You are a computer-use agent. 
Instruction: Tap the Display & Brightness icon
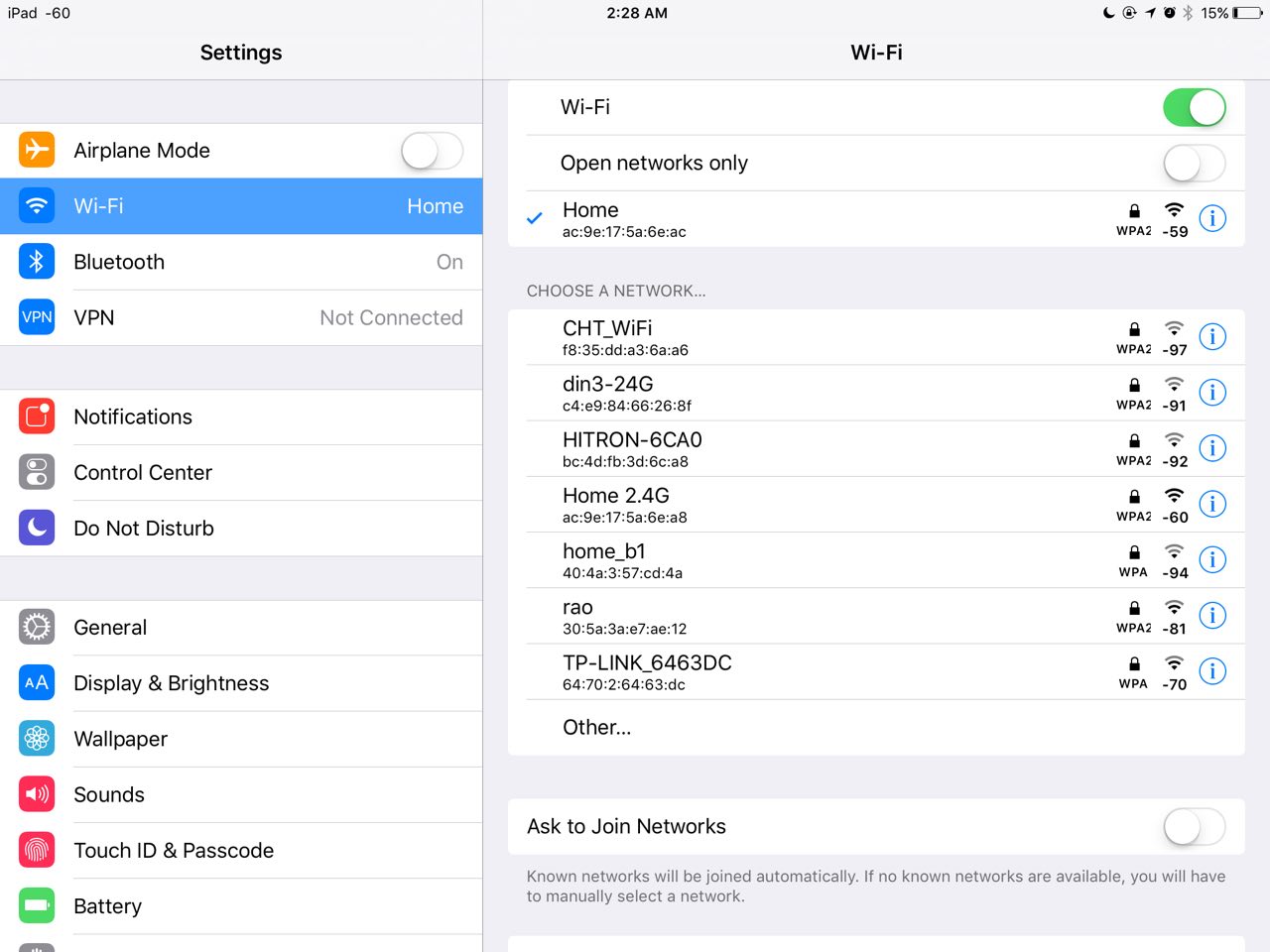(x=37, y=682)
